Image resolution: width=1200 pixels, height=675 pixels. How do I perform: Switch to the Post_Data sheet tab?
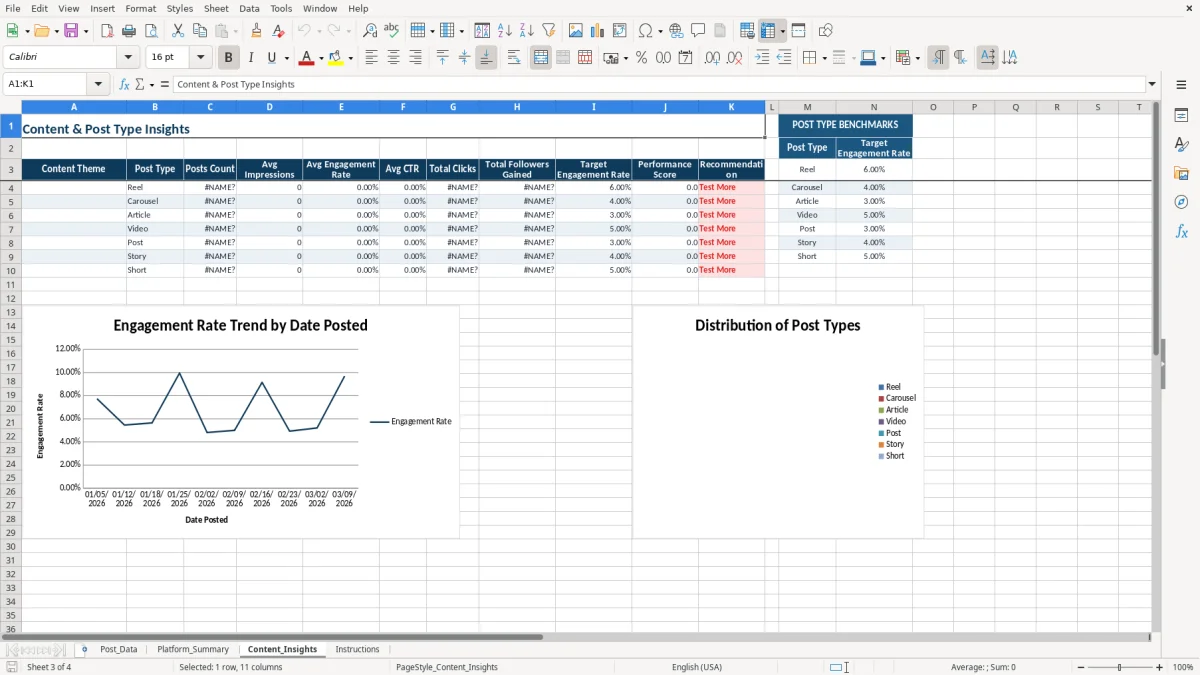(x=118, y=649)
